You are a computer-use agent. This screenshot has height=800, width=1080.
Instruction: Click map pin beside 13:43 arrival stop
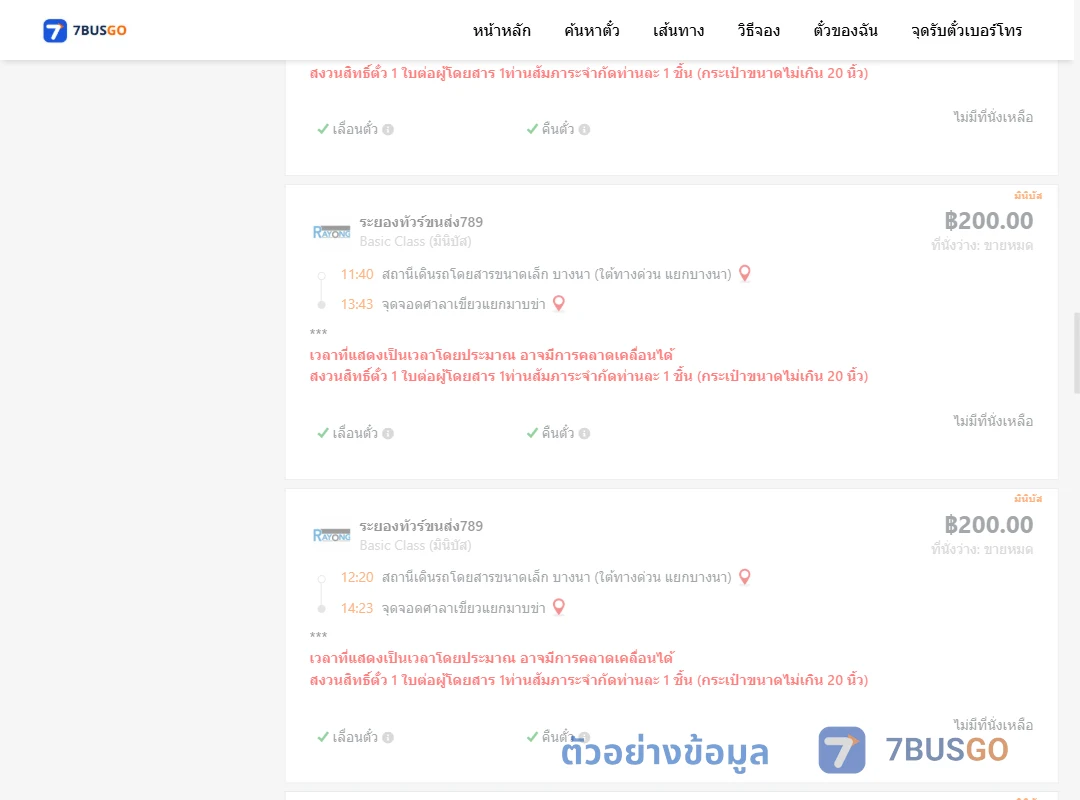point(559,303)
